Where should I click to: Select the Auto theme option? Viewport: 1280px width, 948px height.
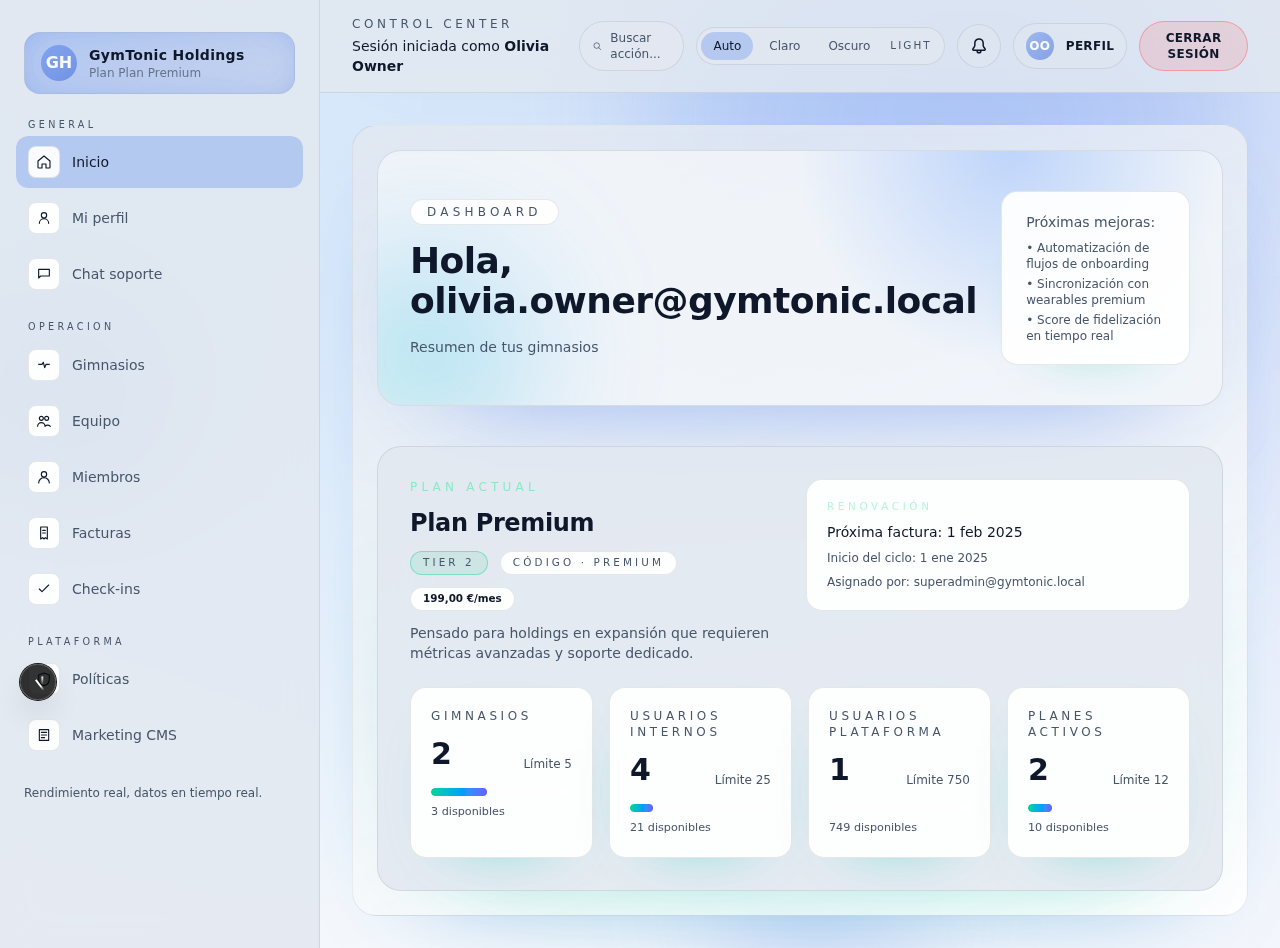pos(727,46)
